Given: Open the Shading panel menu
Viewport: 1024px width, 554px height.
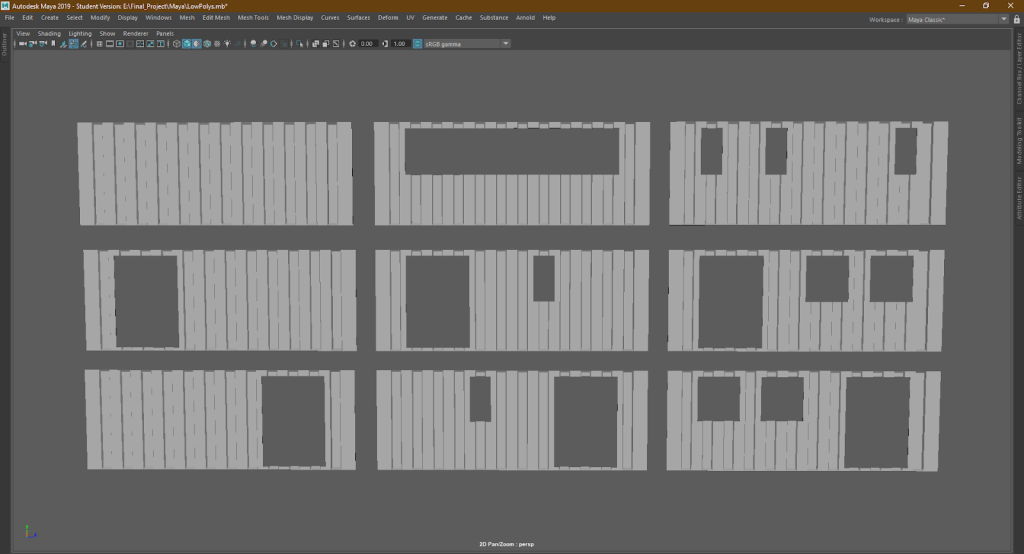Looking at the screenshot, I should pos(49,33).
